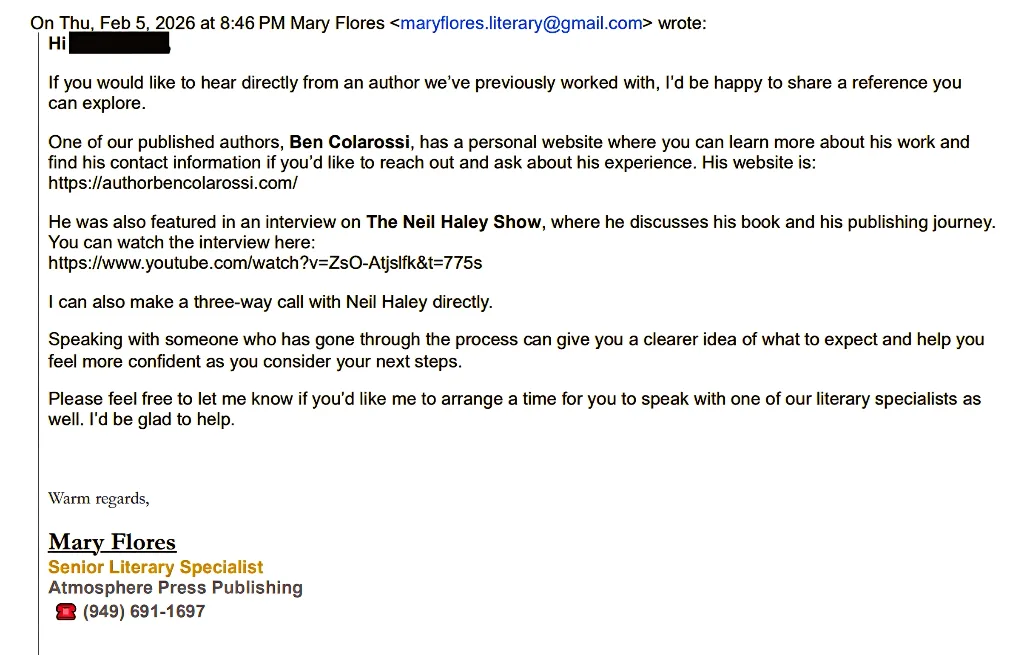Click the Hi greeting word
The height and width of the screenshot is (655, 1024).
coord(57,44)
